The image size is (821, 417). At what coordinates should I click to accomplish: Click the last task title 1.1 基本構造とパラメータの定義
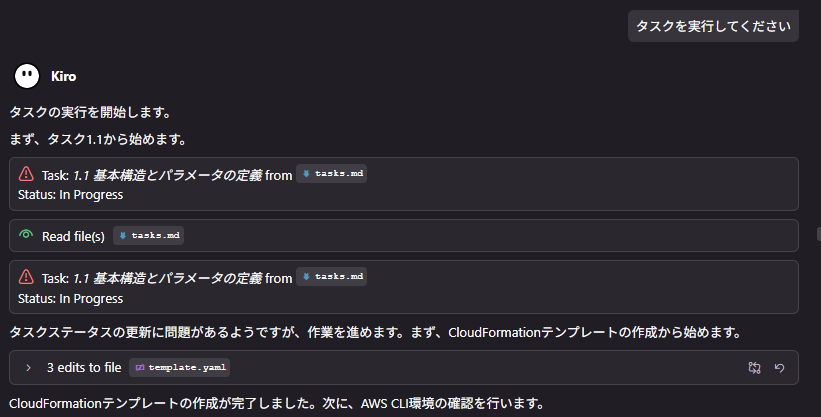167,278
